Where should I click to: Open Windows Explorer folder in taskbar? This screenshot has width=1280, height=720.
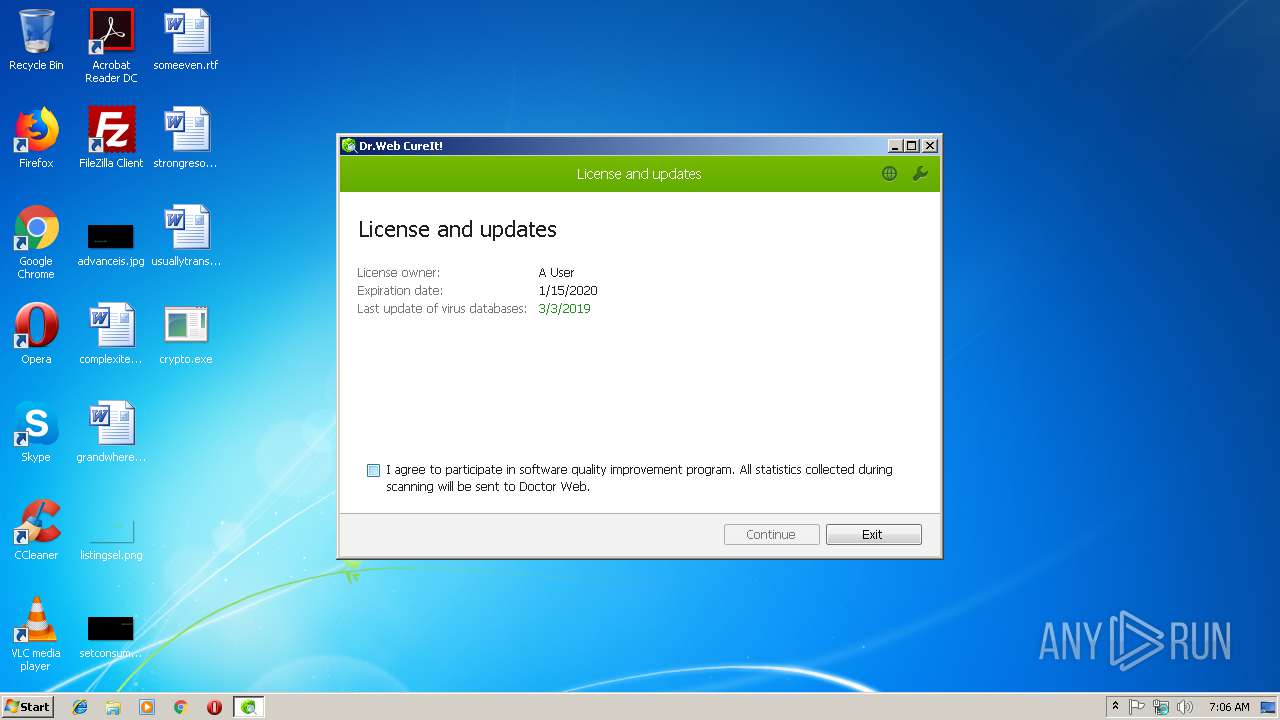pyautogui.click(x=113, y=707)
